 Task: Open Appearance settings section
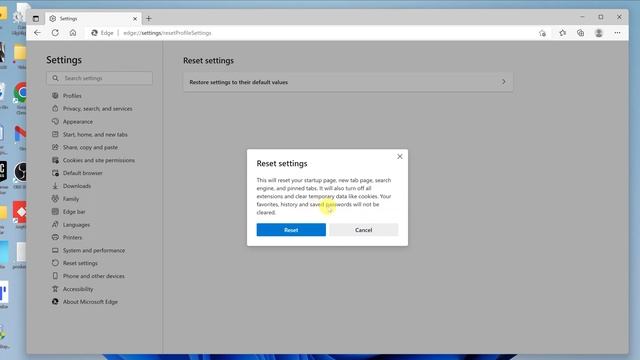coord(78,122)
